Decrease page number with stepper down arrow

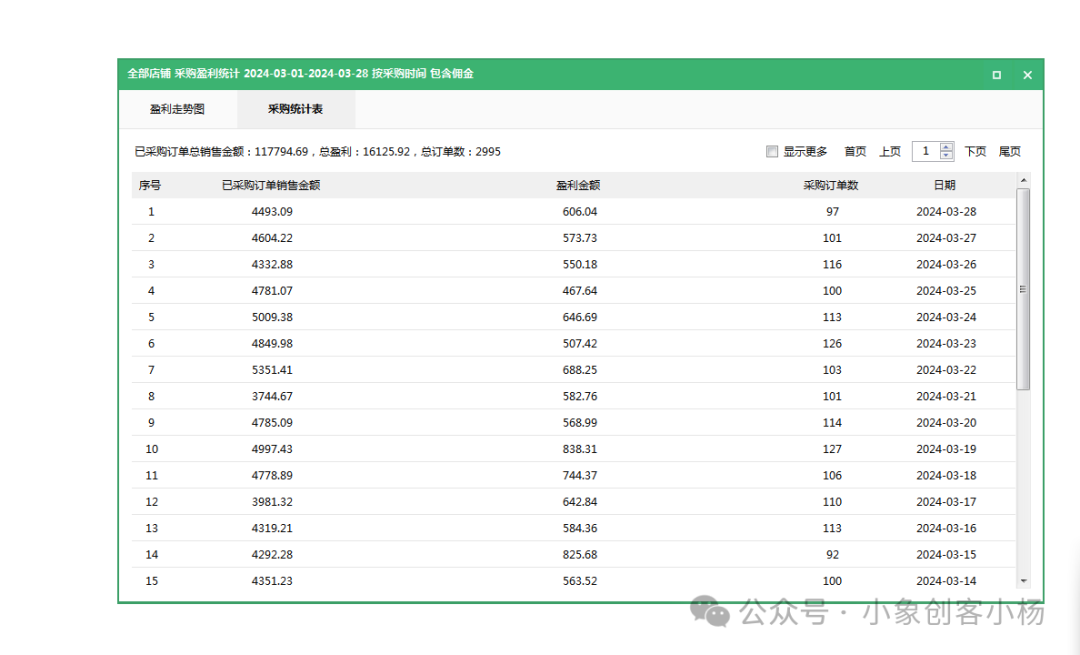(946, 156)
